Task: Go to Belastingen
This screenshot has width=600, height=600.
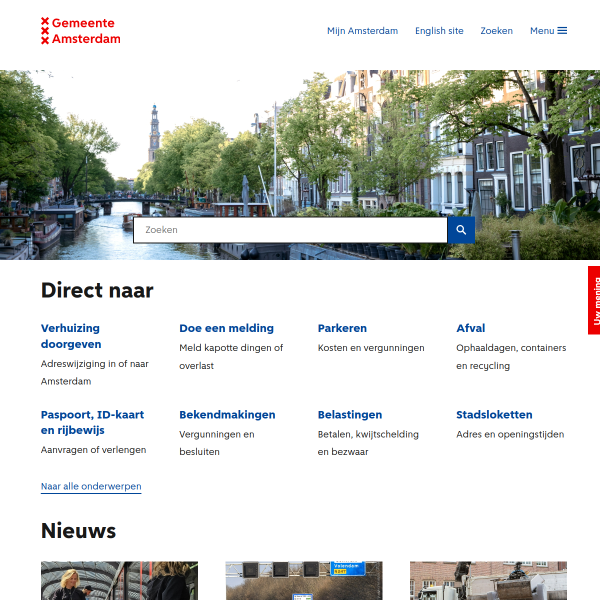Action: tap(350, 415)
